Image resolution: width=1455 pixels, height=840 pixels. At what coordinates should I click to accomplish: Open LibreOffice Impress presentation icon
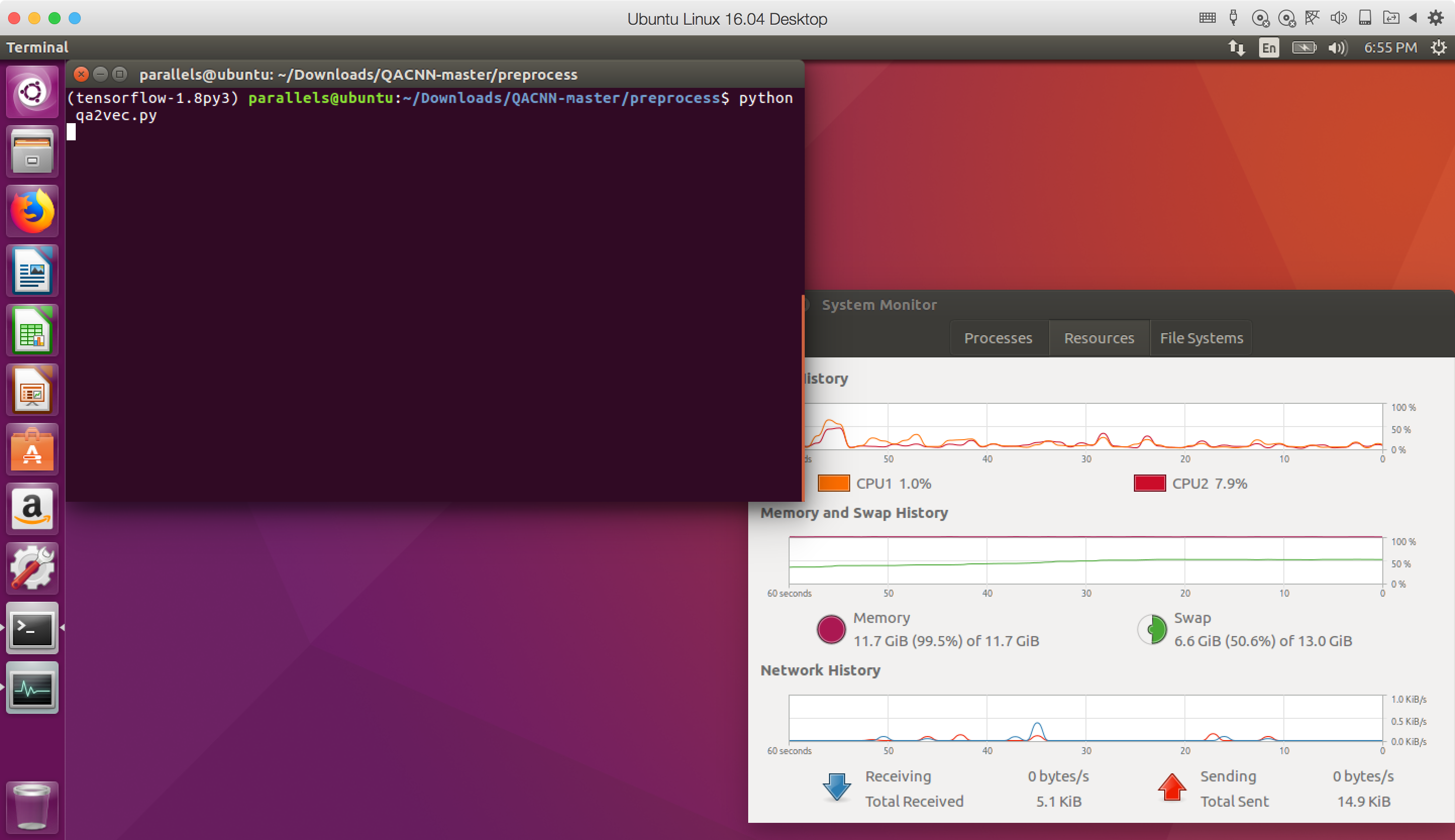[32, 391]
